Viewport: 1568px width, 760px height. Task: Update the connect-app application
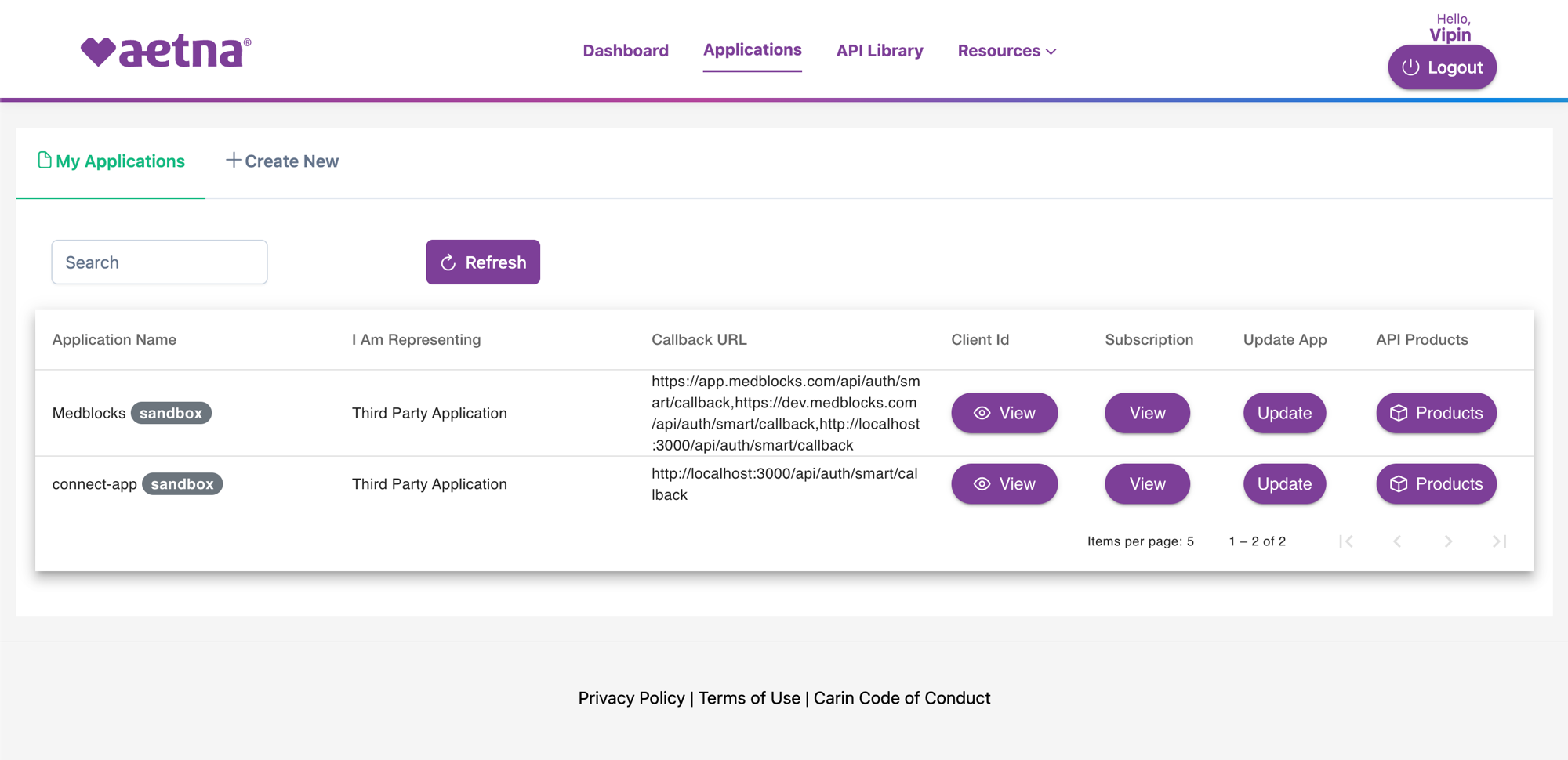[1284, 484]
